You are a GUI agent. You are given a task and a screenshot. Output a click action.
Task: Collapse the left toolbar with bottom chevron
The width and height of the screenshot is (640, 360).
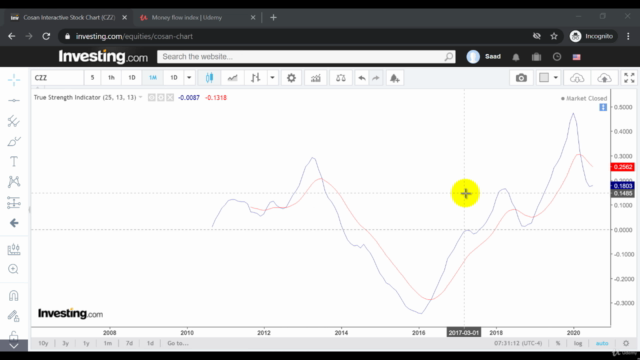(14, 346)
